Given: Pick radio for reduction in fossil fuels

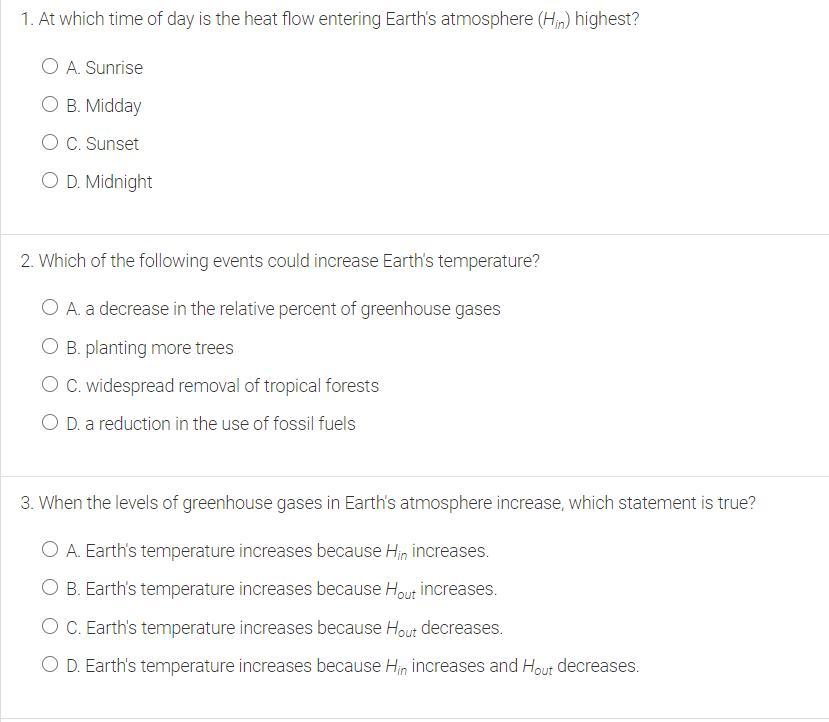Looking at the screenshot, I should coord(50,423).
